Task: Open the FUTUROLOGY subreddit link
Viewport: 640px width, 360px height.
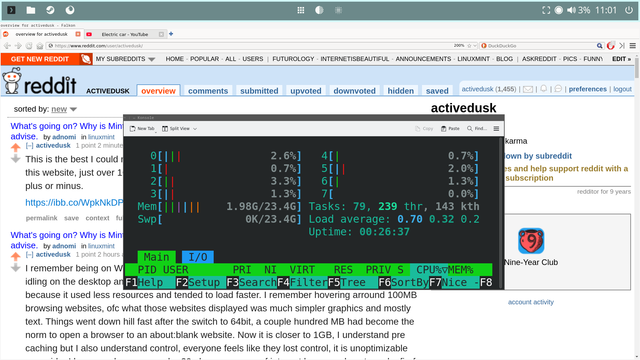Action: click(293, 59)
